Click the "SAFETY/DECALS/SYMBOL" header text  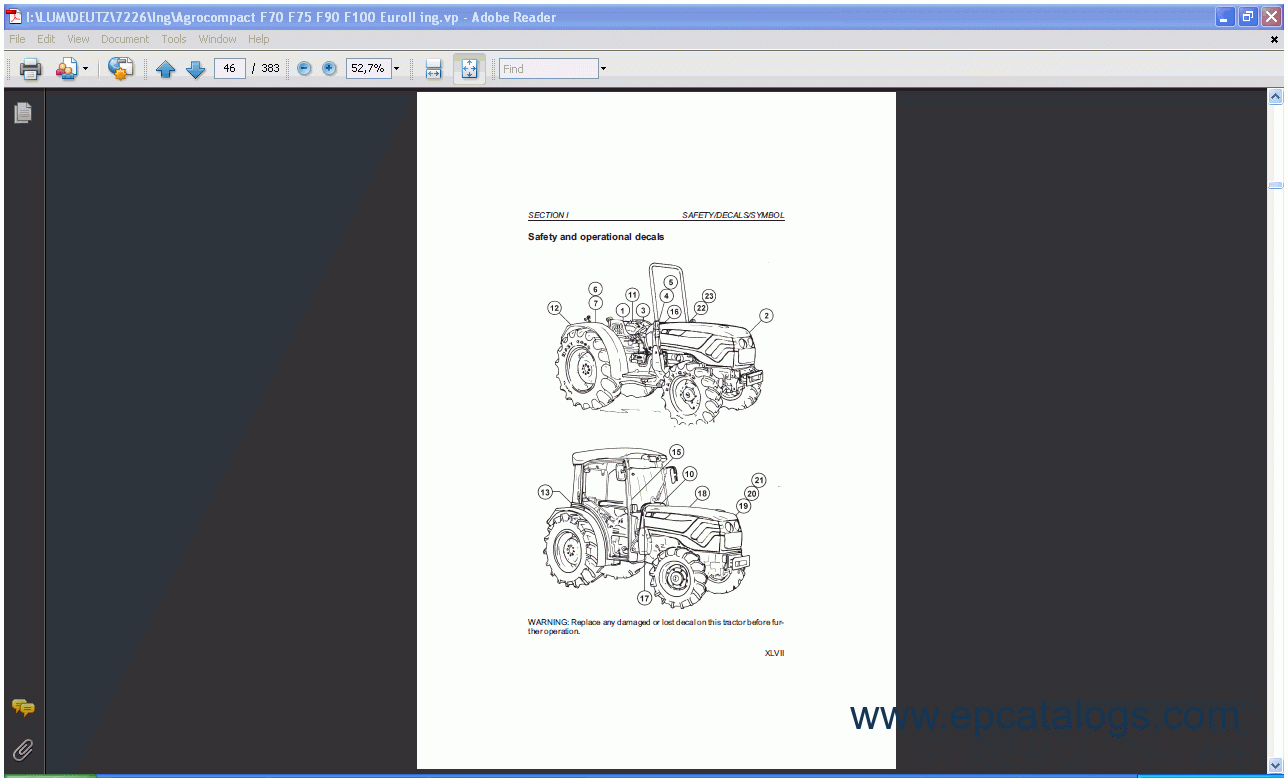click(733, 215)
